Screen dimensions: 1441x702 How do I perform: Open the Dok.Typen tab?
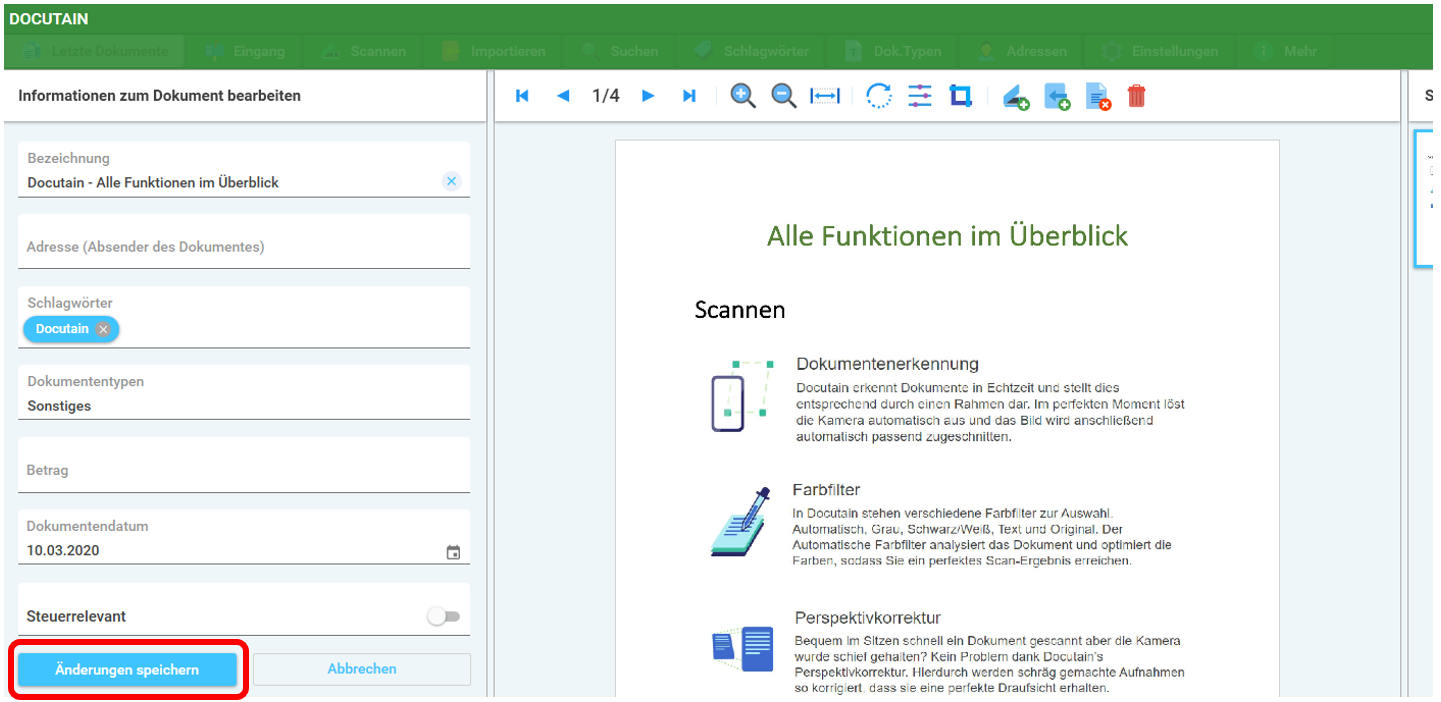(893, 51)
